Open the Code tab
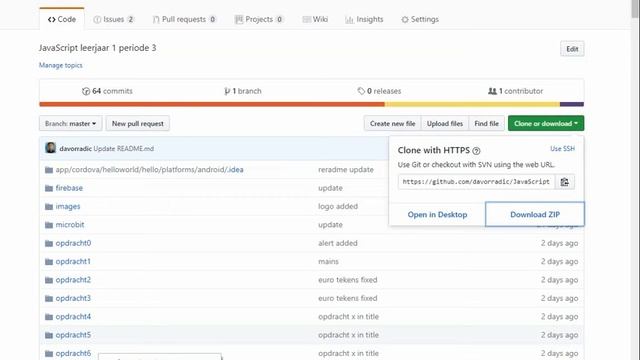 point(62,19)
